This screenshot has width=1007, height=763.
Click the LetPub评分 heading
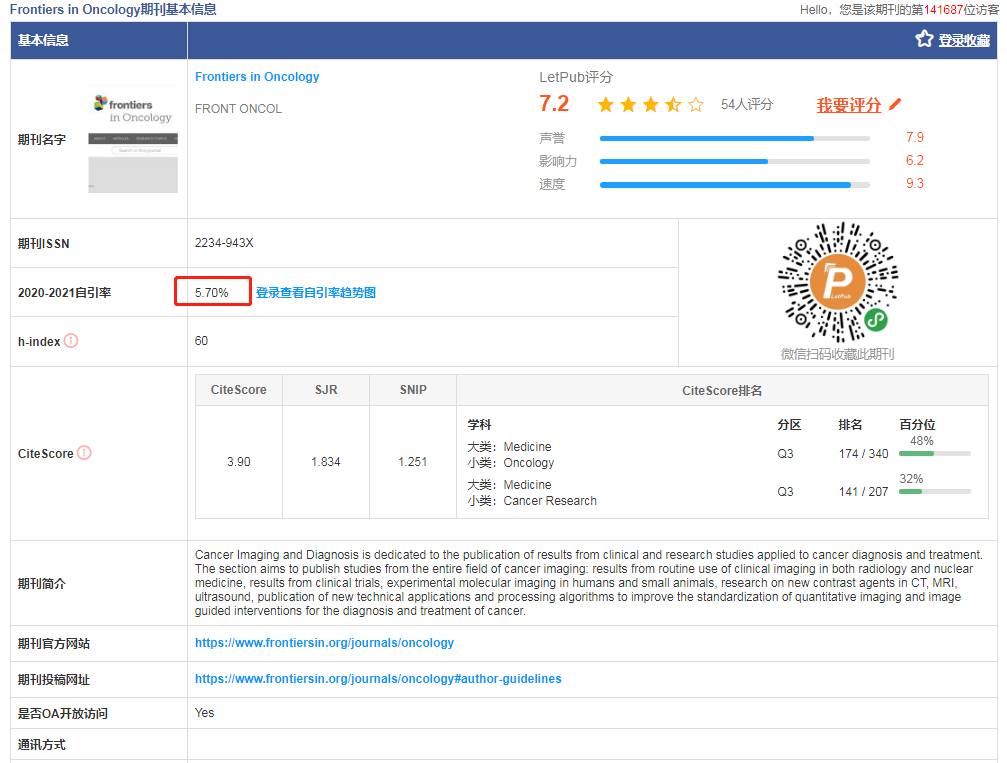576,77
